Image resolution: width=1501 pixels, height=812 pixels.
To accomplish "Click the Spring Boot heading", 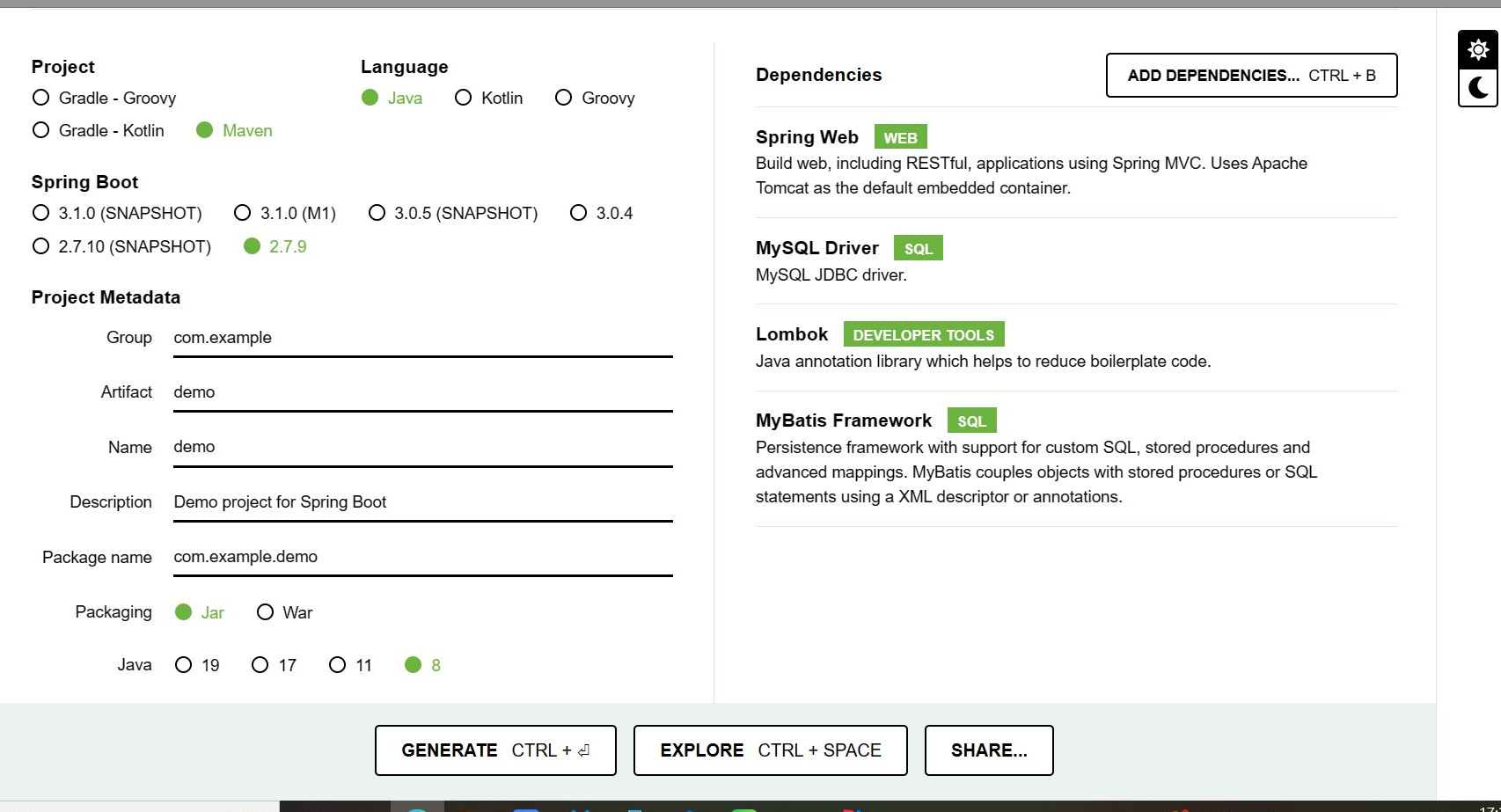I will [84, 182].
